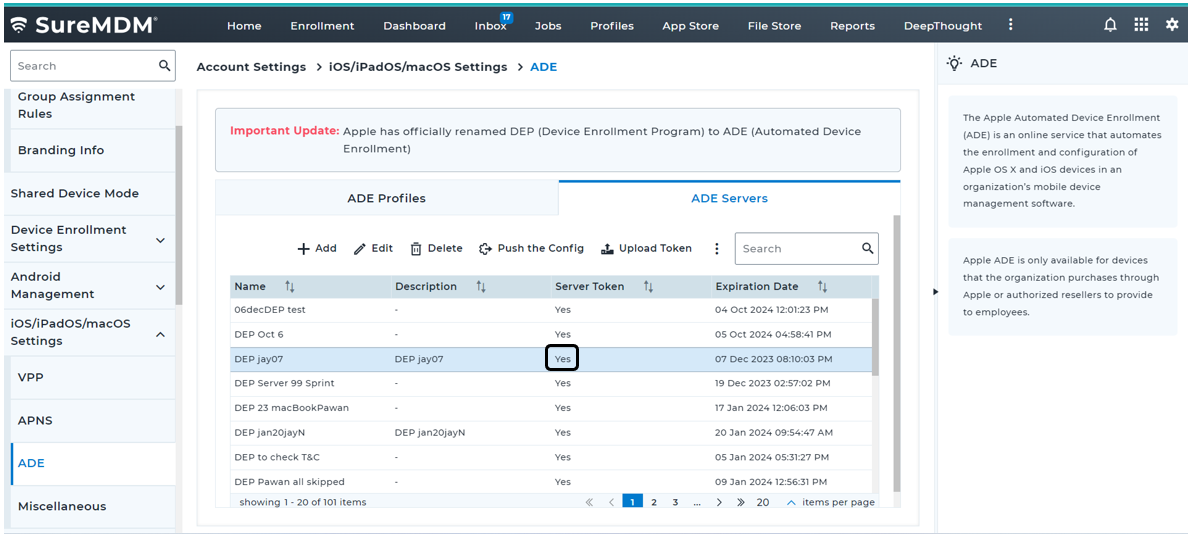Select Miscellaneous in sidebar
This screenshot has height=535, width=1191.
[x=93, y=507]
